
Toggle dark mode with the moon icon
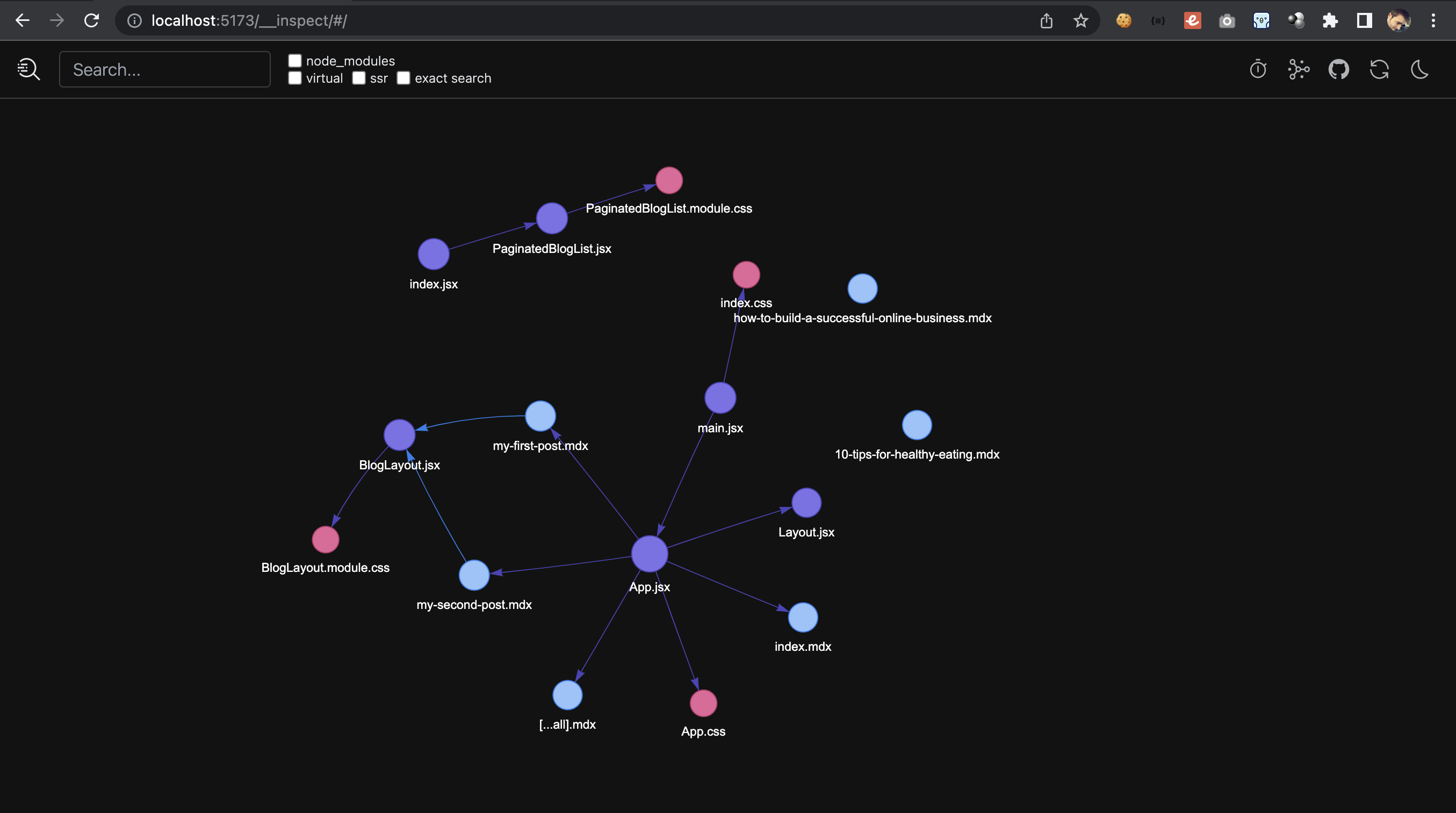pos(1419,69)
